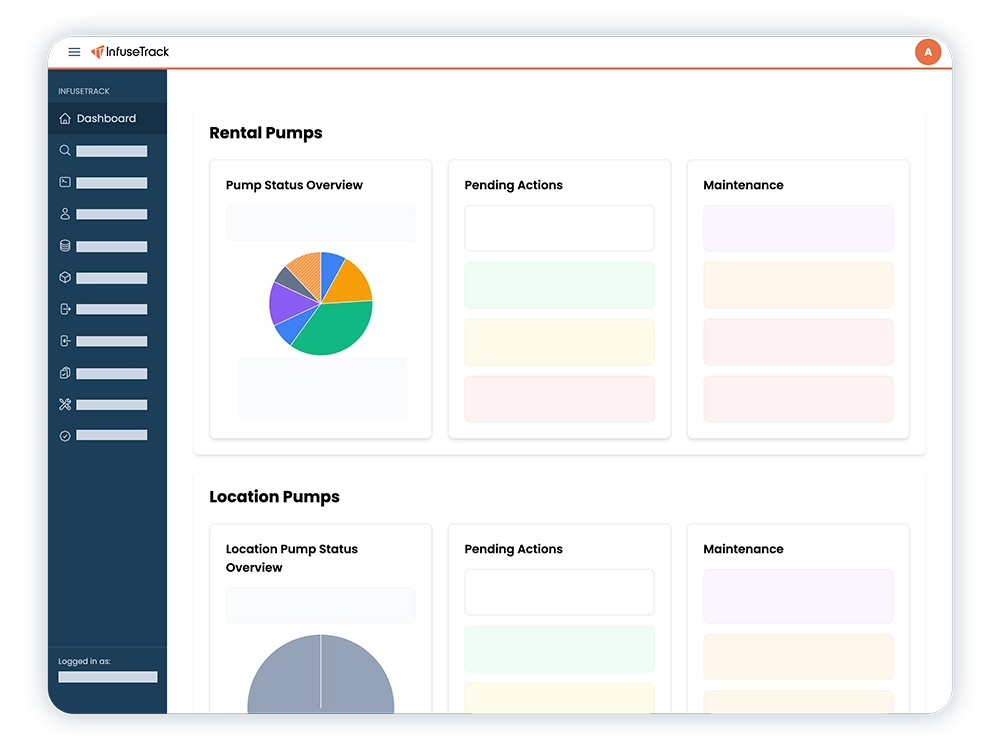Select the white Pending Actions box under Location Pumps

click(x=559, y=592)
